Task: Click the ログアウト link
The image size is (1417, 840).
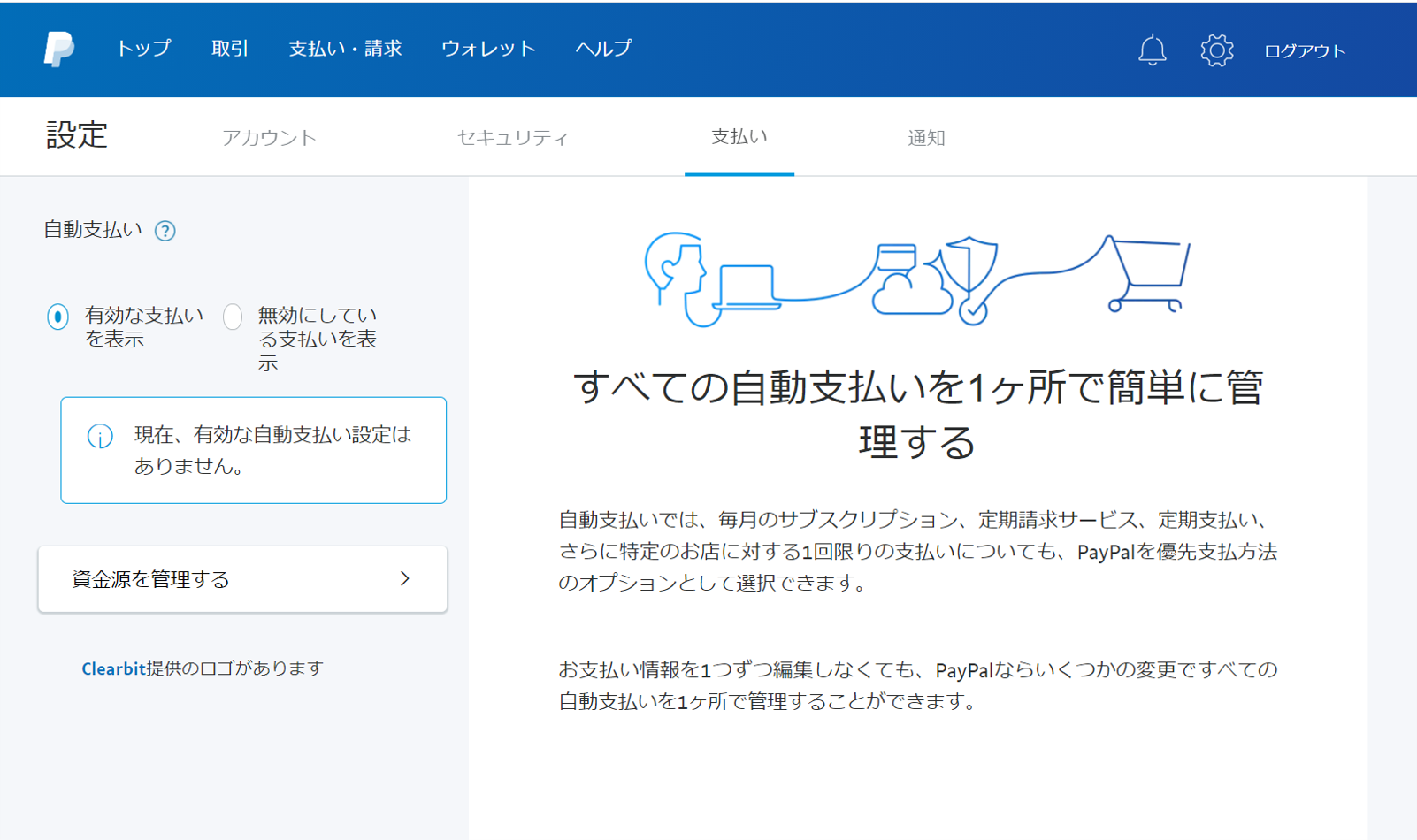Action: (1305, 51)
